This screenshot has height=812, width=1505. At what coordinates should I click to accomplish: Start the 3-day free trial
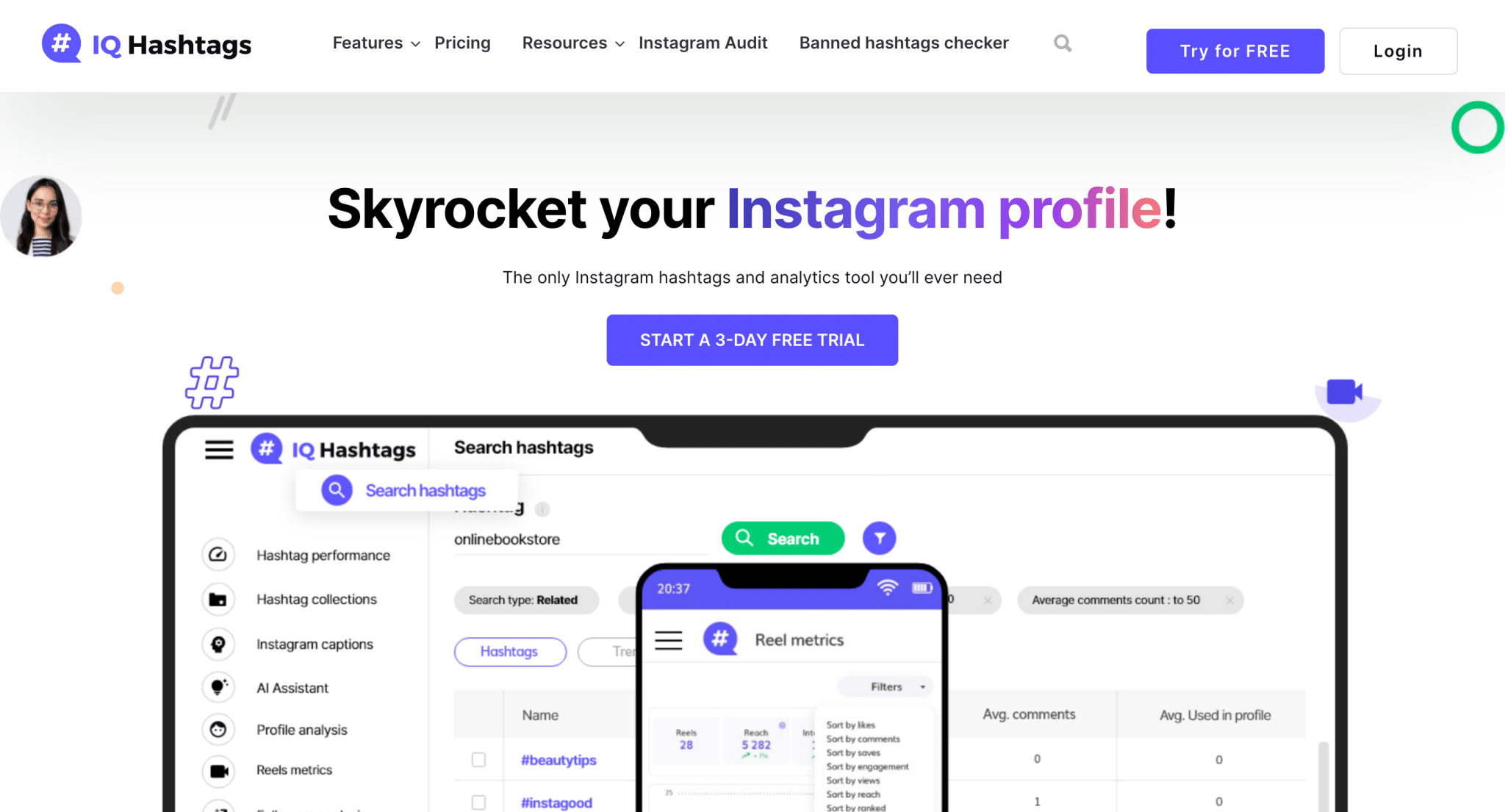752,340
